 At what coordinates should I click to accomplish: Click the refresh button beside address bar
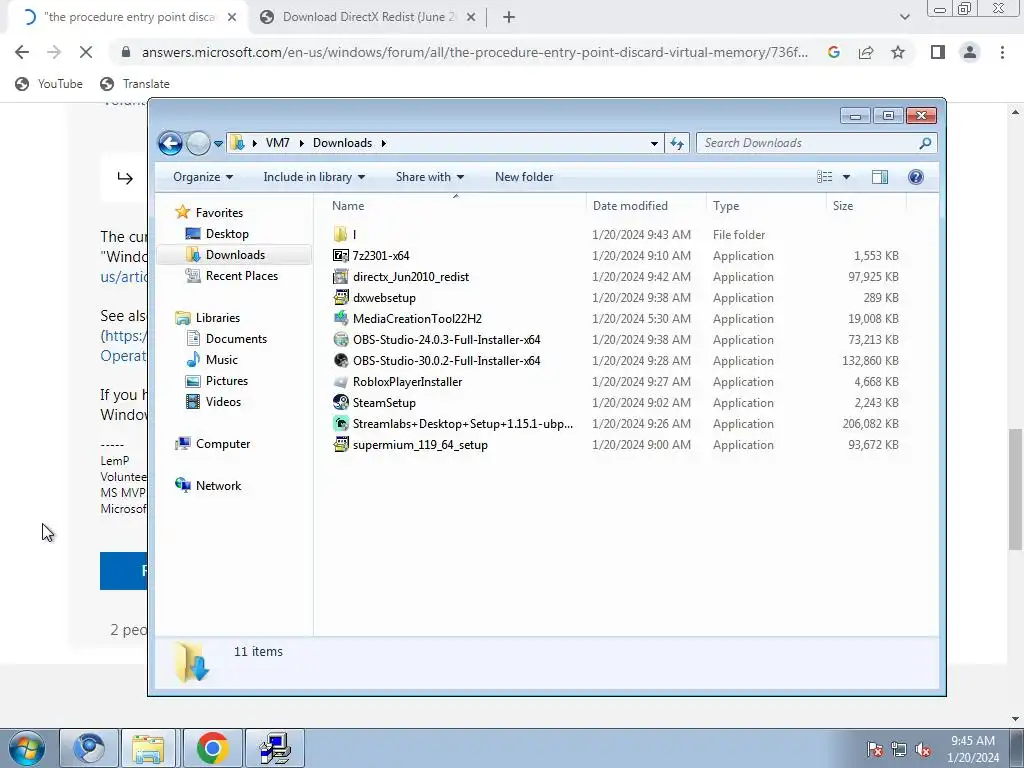coord(677,143)
